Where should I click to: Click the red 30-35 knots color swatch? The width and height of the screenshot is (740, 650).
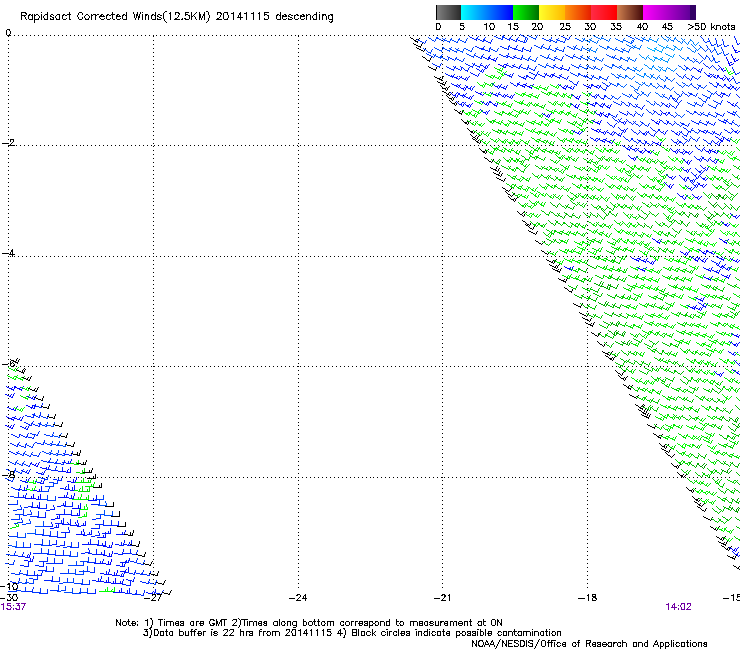[x=604, y=12]
